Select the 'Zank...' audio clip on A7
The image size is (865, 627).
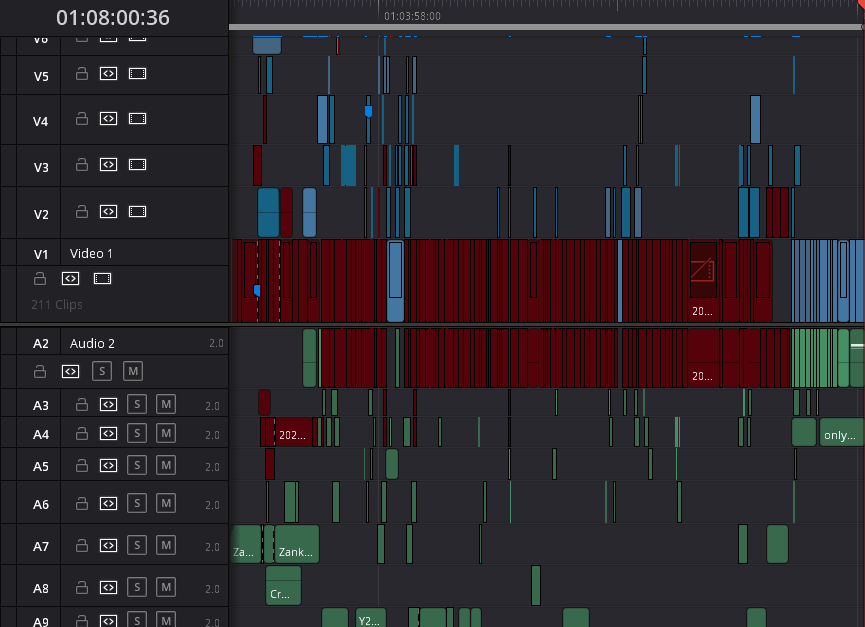pos(297,544)
